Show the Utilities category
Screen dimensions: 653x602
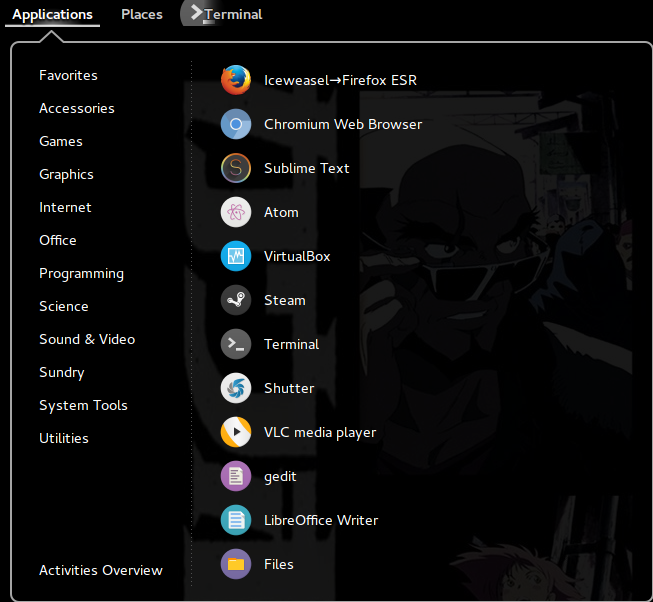coord(64,438)
